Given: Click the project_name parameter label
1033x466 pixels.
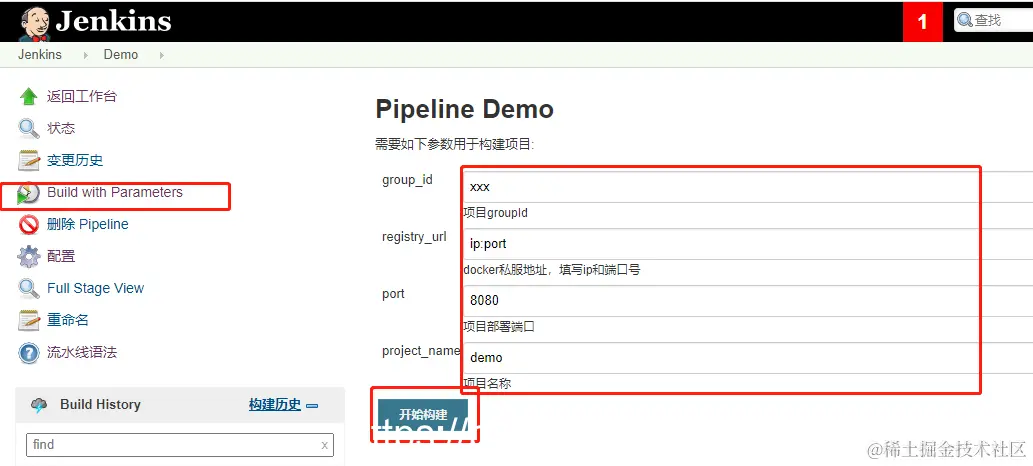Looking at the screenshot, I should tap(421, 351).
